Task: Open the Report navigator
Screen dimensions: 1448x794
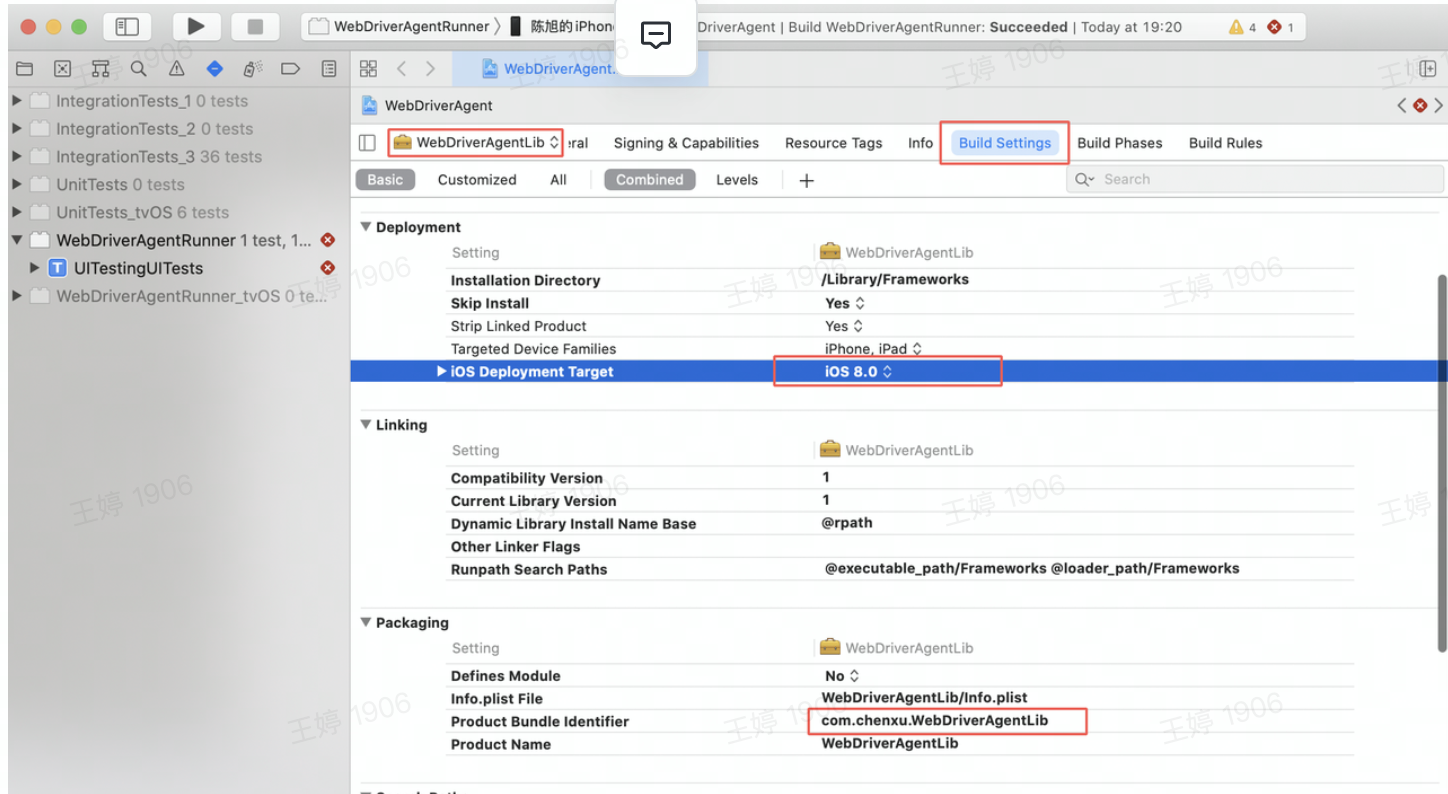Action: [329, 69]
